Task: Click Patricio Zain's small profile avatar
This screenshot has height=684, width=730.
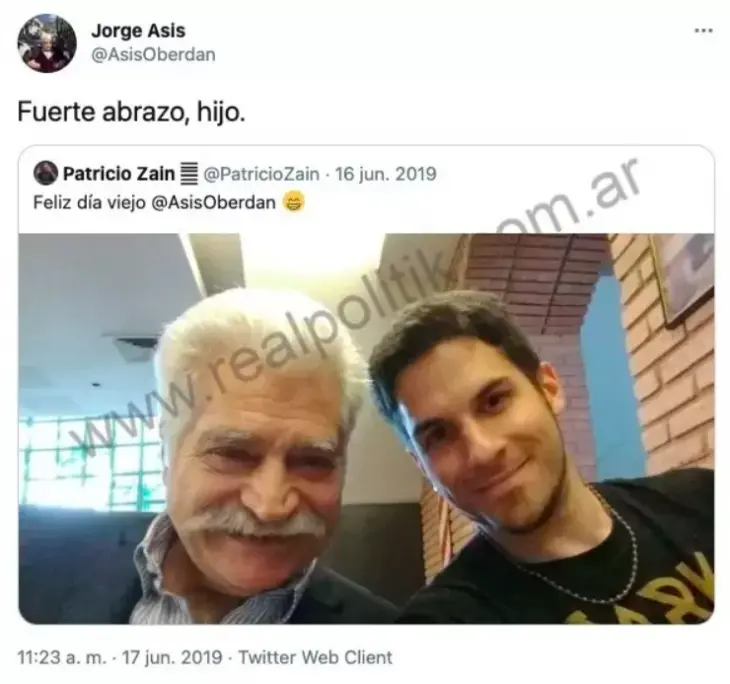Action: pyautogui.click(x=46, y=173)
